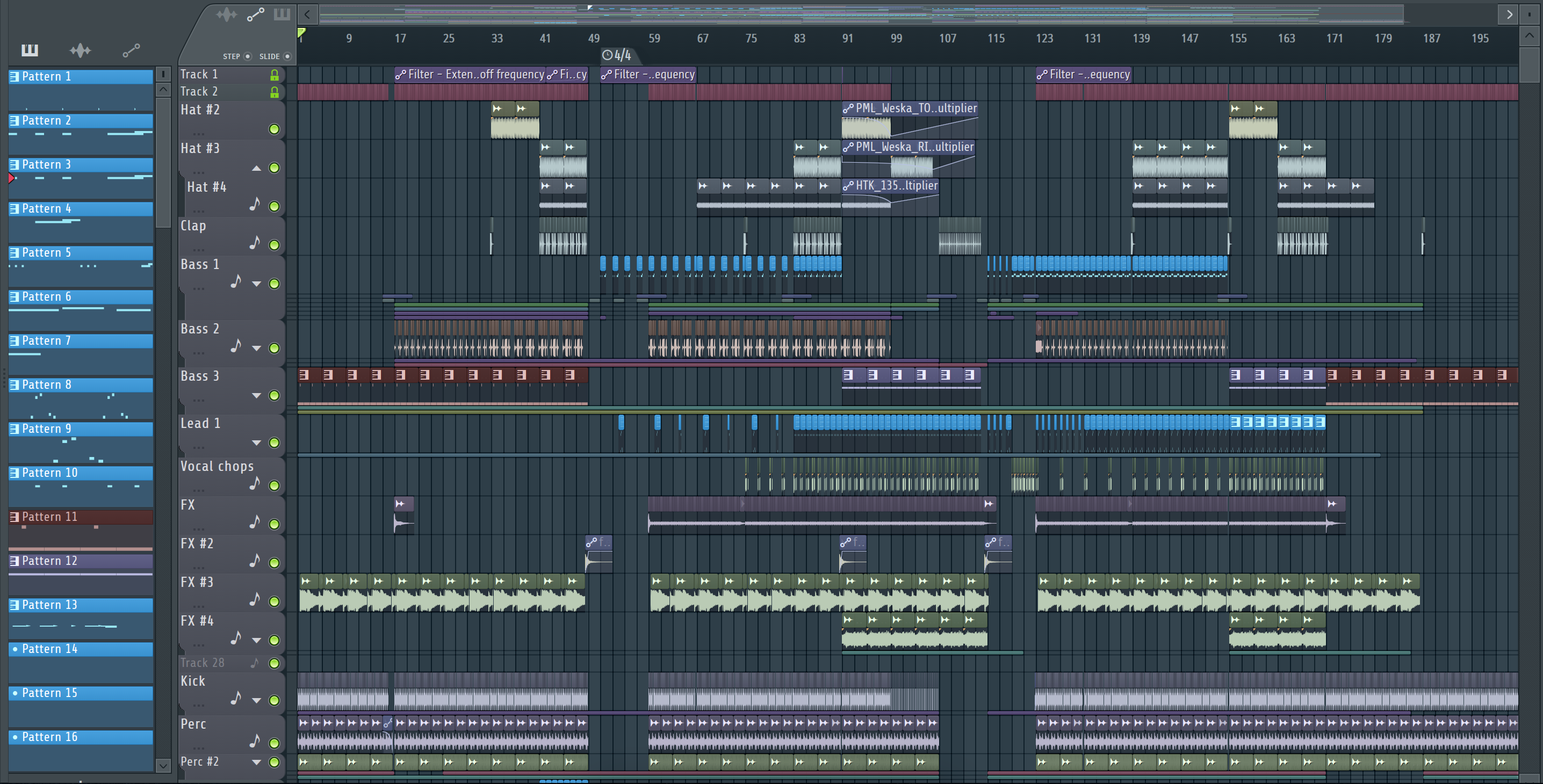Mute the Bass 2 track
This screenshot has height=784, width=1543.
click(275, 349)
